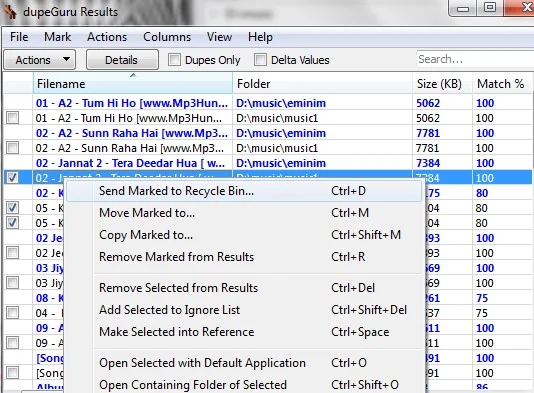Viewport: 534px width, 393px height.
Task: Unmark the second 05 - K row checkbox
Action: pos(13,223)
